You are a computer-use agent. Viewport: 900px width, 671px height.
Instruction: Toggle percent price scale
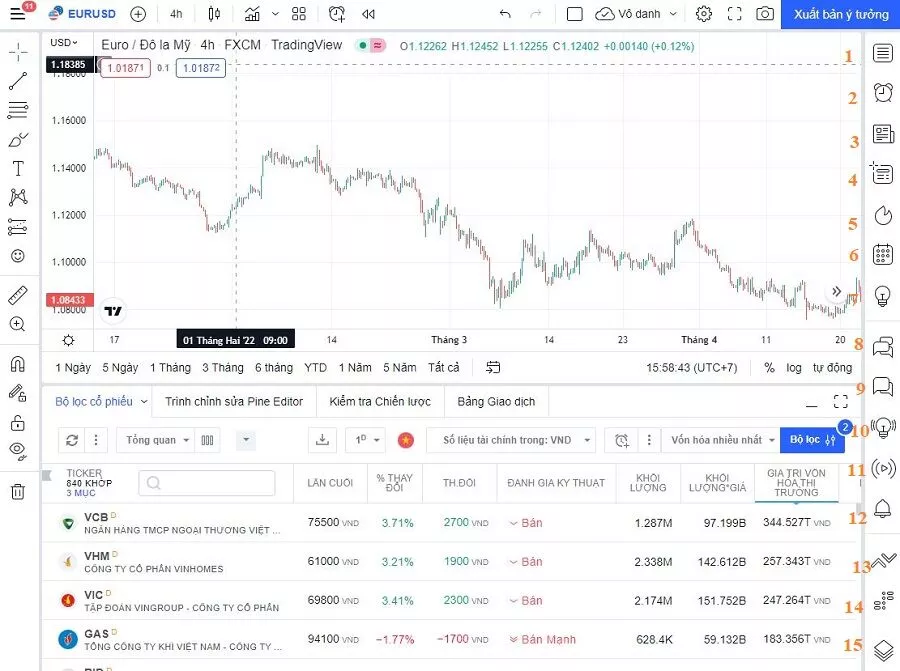point(769,368)
